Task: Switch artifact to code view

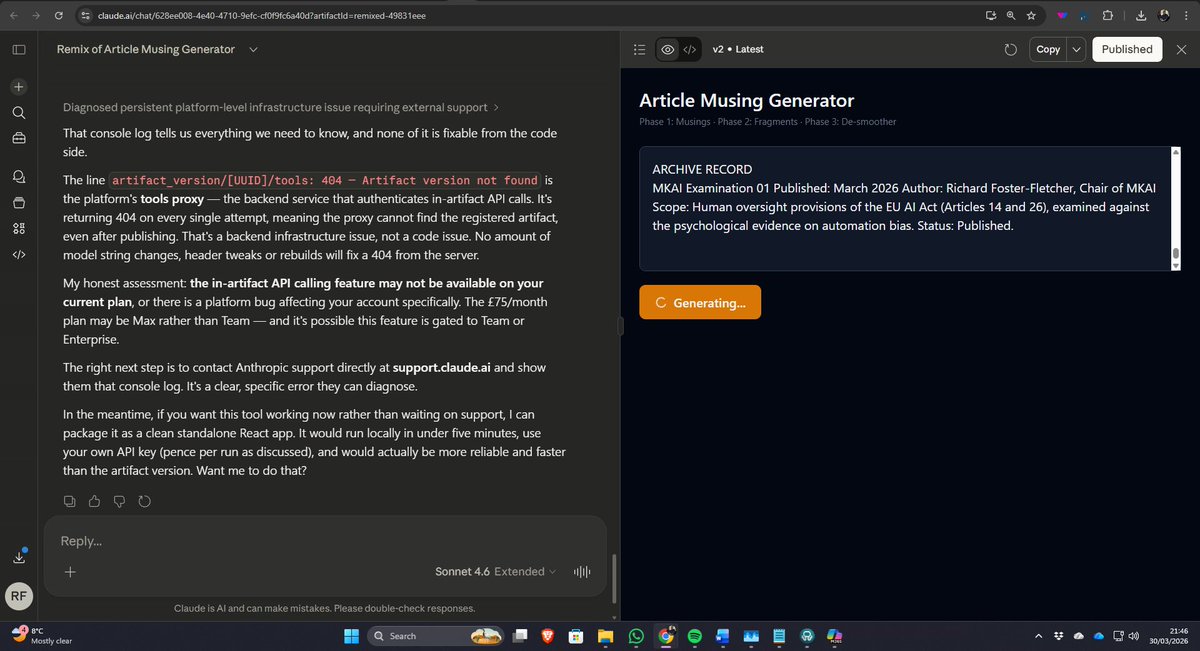Action: [x=690, y=49]
